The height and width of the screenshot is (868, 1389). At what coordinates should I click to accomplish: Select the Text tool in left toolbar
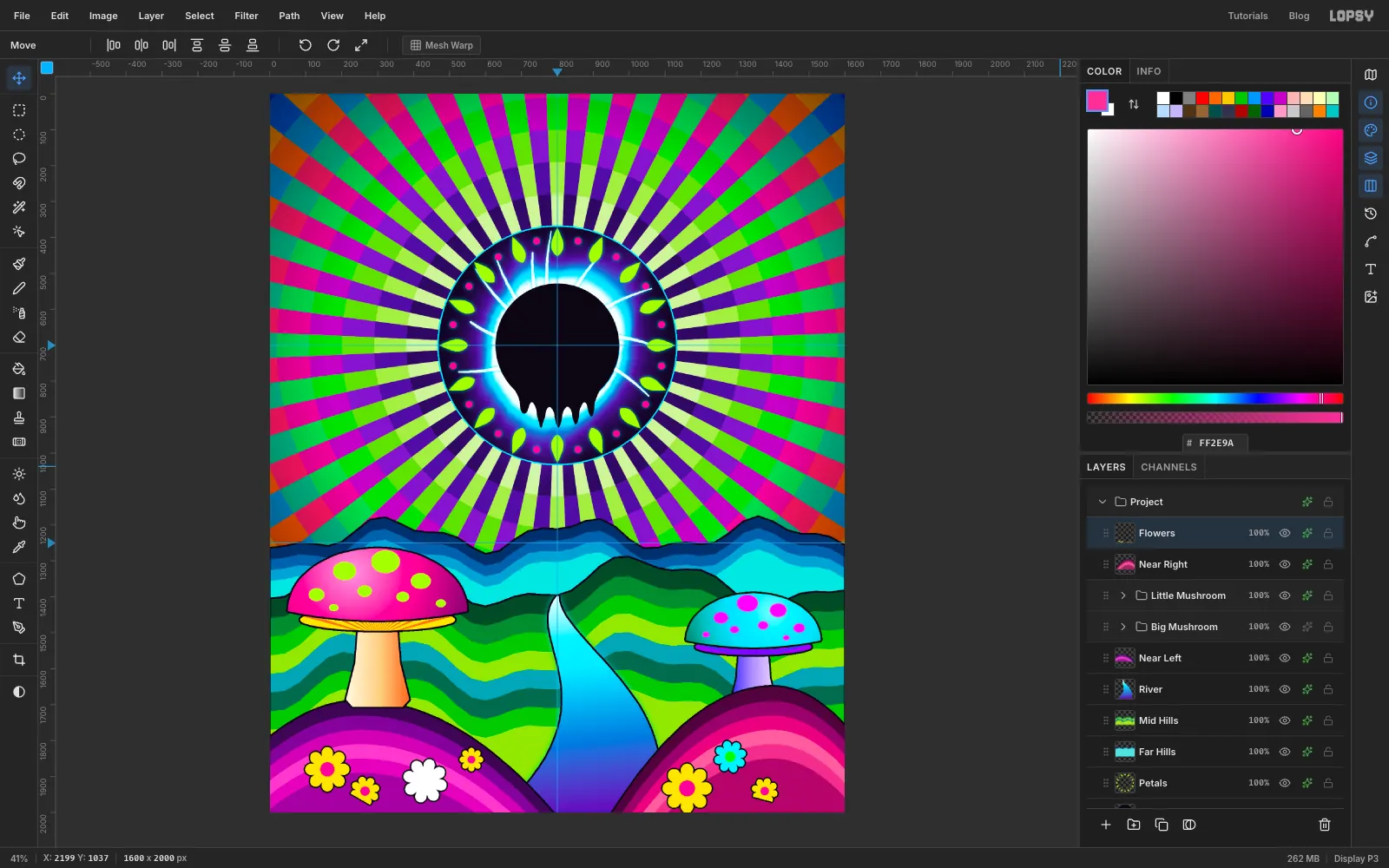(x=19, y=603)
